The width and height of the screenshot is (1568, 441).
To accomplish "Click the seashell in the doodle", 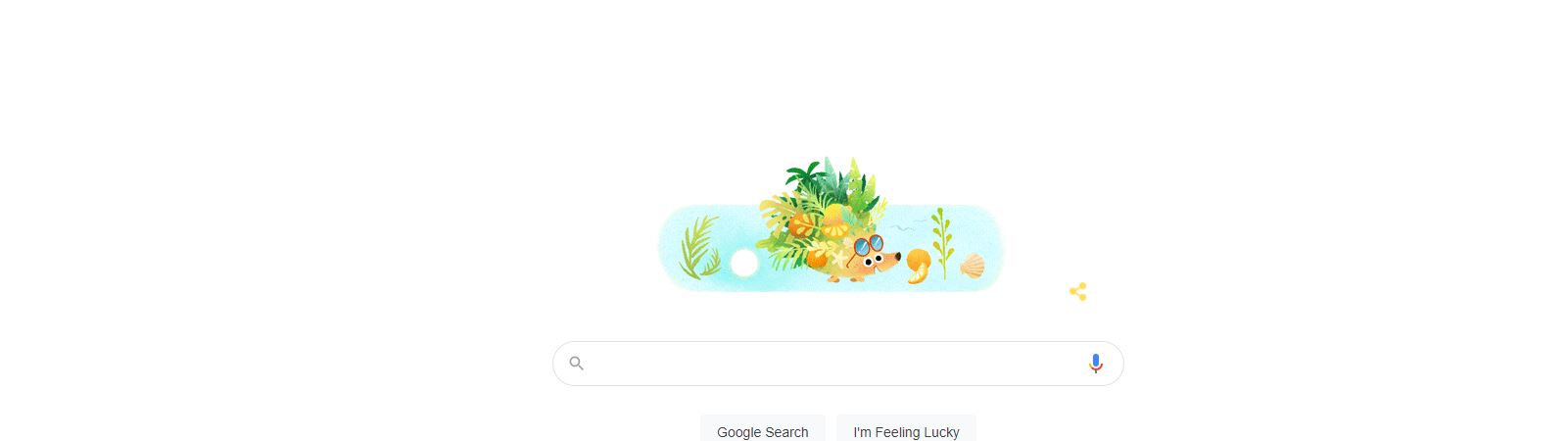I will 973,267.
